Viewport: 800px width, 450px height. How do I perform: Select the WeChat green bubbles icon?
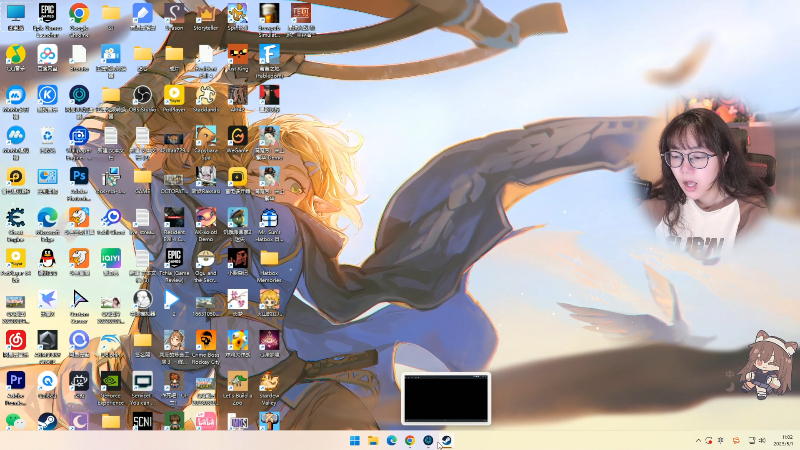pyautogui.click(x=16, y=421)
